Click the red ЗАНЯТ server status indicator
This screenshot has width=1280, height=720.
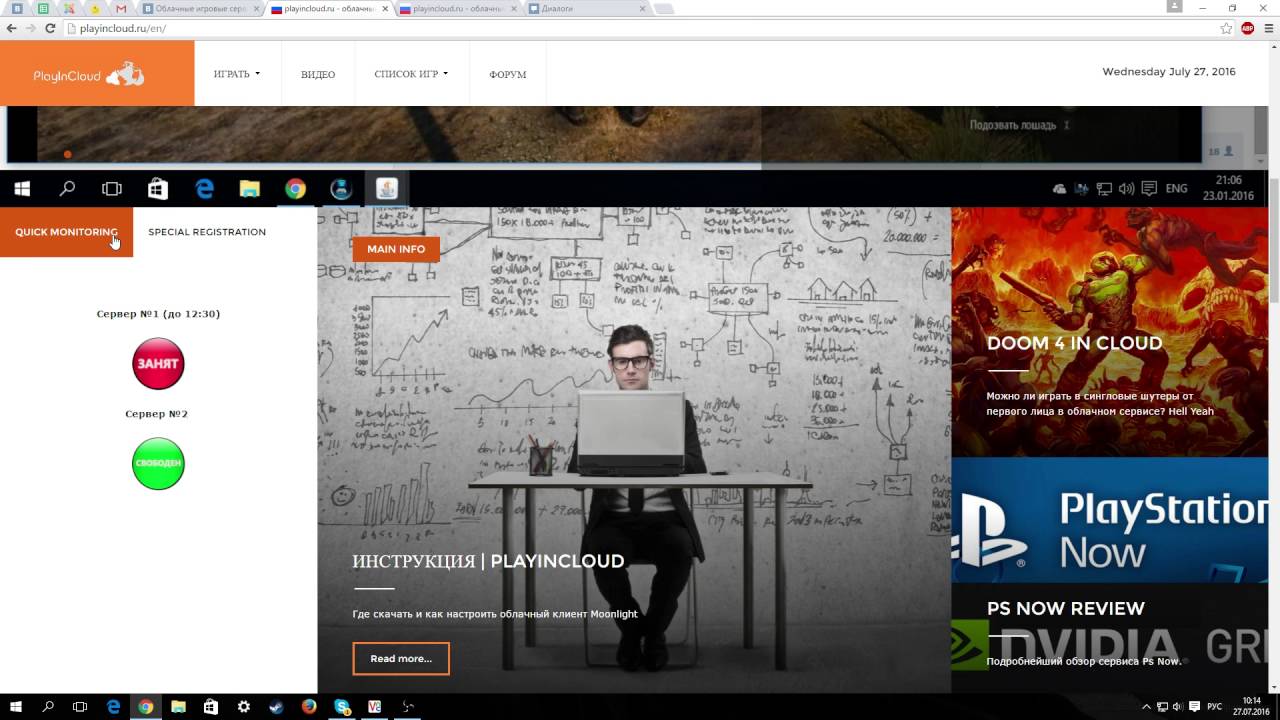pos(158,364)
